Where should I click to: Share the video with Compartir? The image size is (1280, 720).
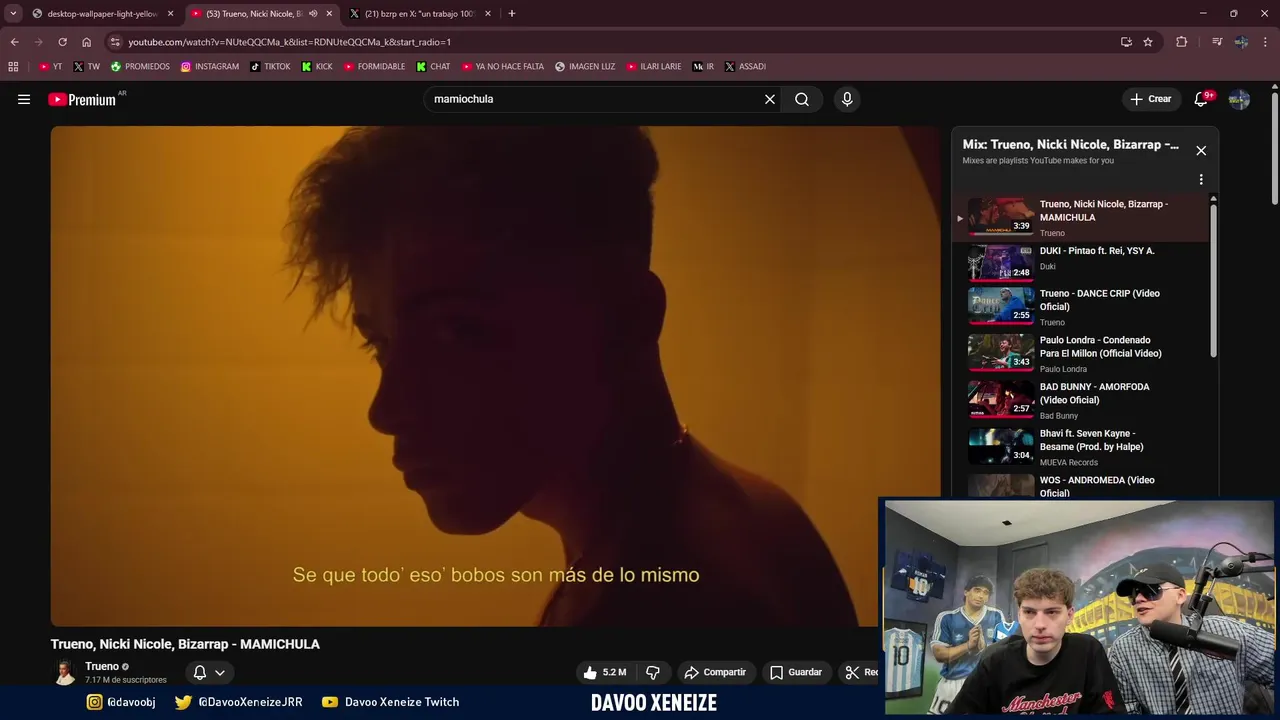point(715,672)
